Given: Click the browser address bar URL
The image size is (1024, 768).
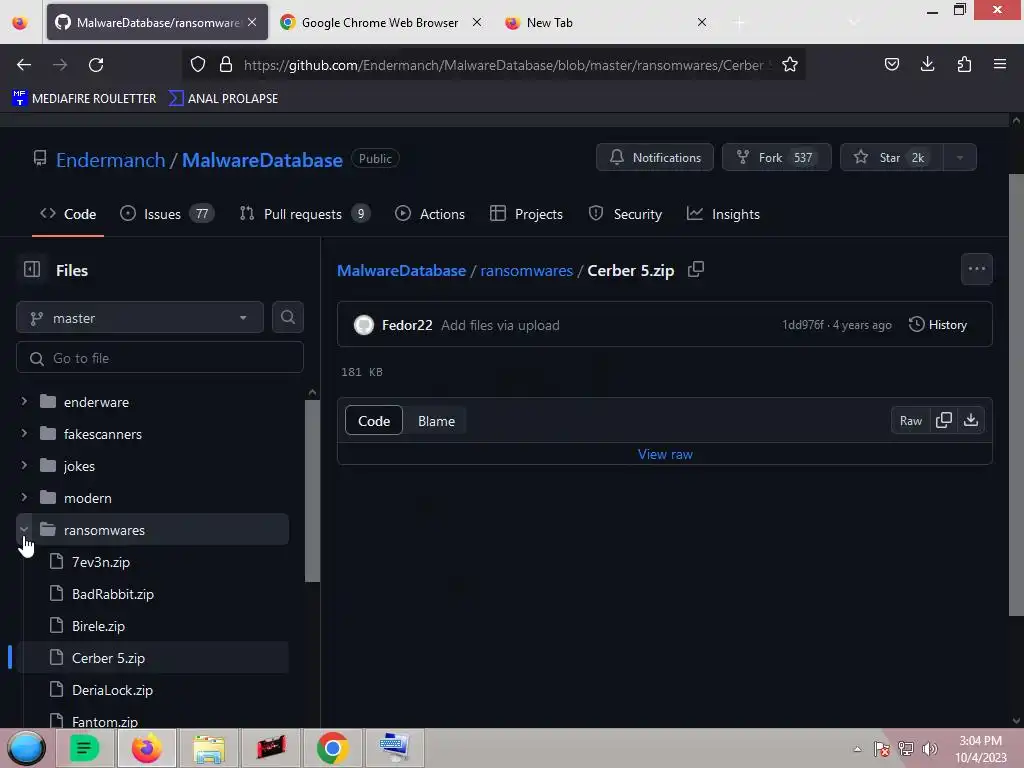Looking at the screenshot, I should pos(503,65).
